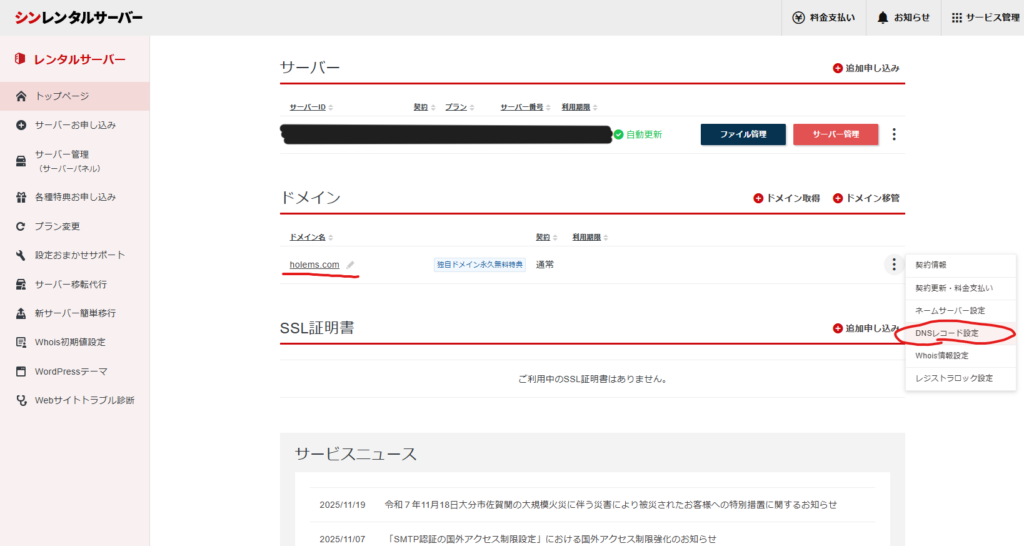Screen dimensions: 1024x546
Task: Click the plus icon for ドメイン移管
Action: click(838, 198)
